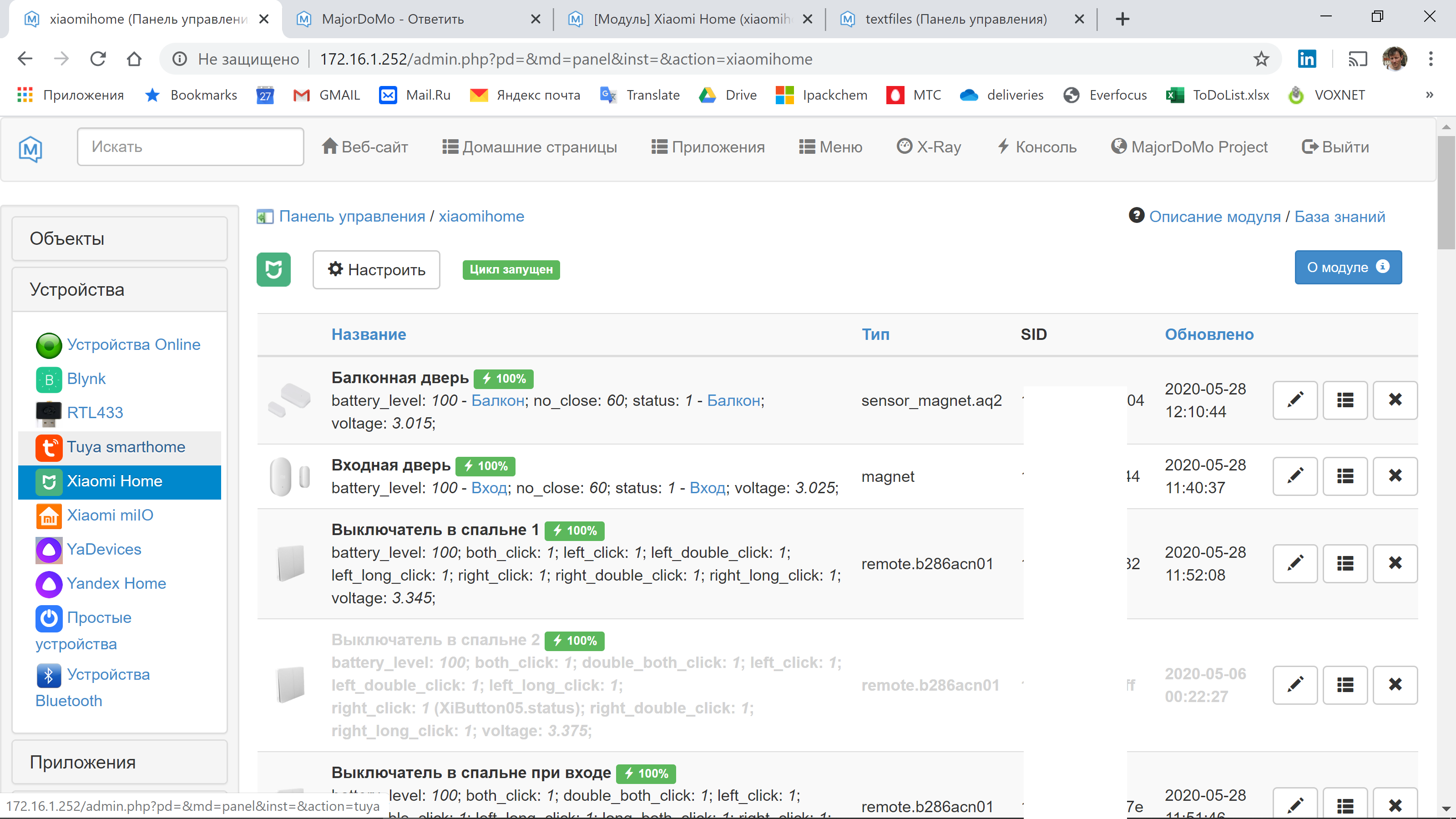Click the Mi logo next to Настроить
Screen dimensions: 1456x819
[x=274, y=270]
